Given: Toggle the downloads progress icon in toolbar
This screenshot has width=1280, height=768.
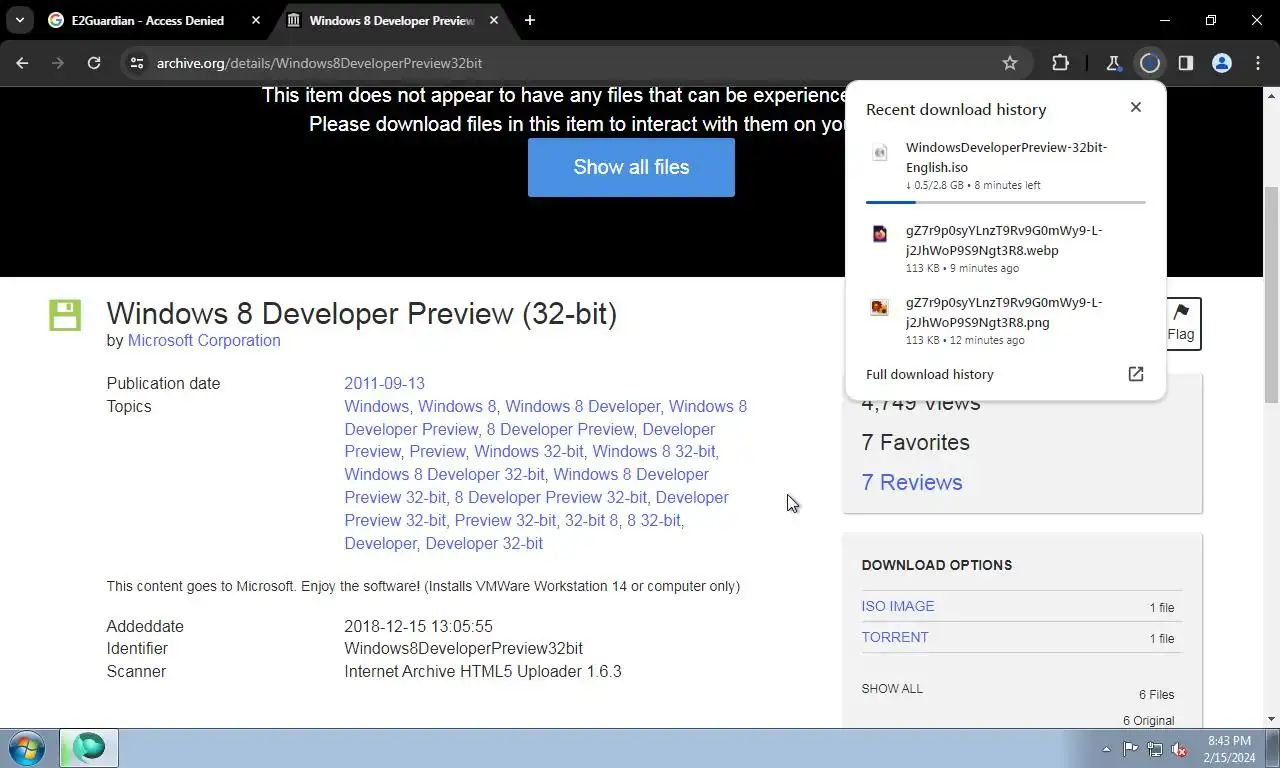Looking at the screenshot, I should (1150, 63).
